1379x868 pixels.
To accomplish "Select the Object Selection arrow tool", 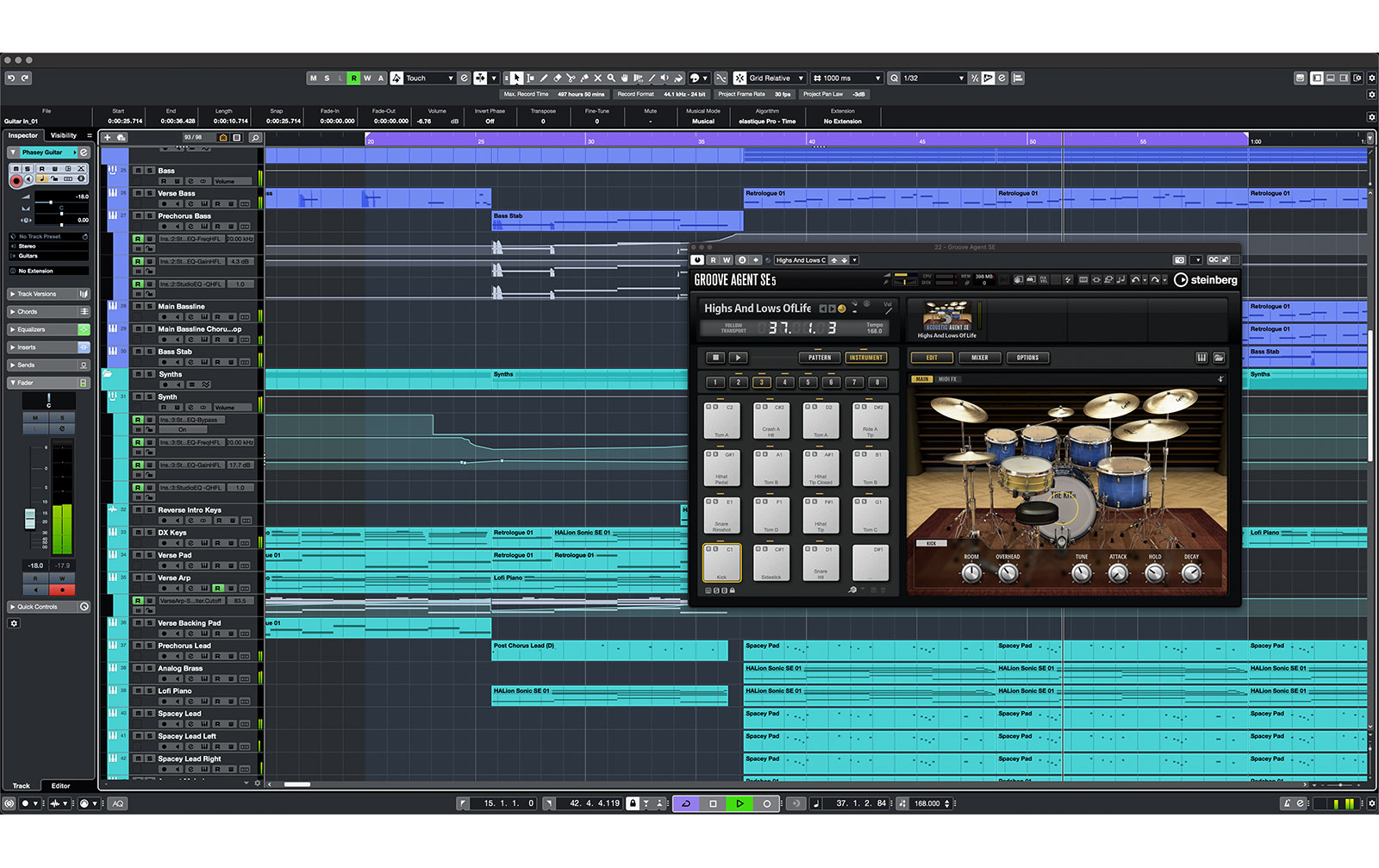I will click(516, 78).
